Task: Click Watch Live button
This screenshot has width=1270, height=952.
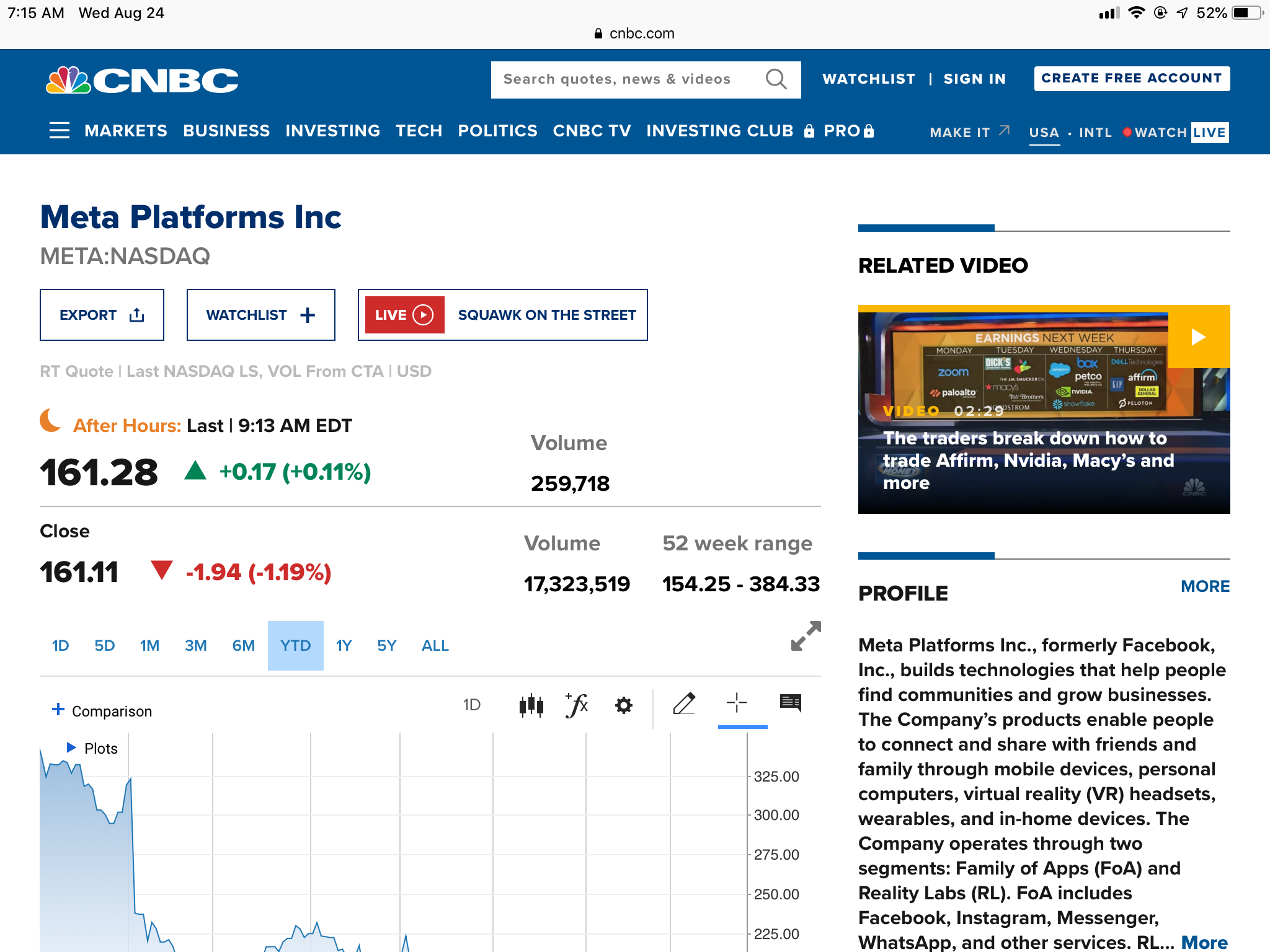Action: pos(1176,132)
